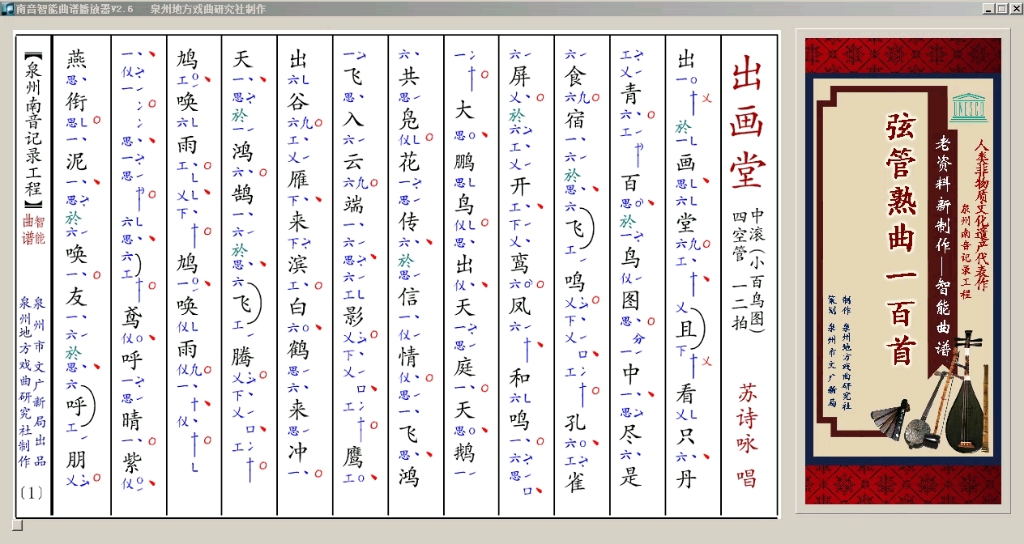Screen dimensions: 1024x544
Task: Click the lyric character 鹤
Action: 298,348
